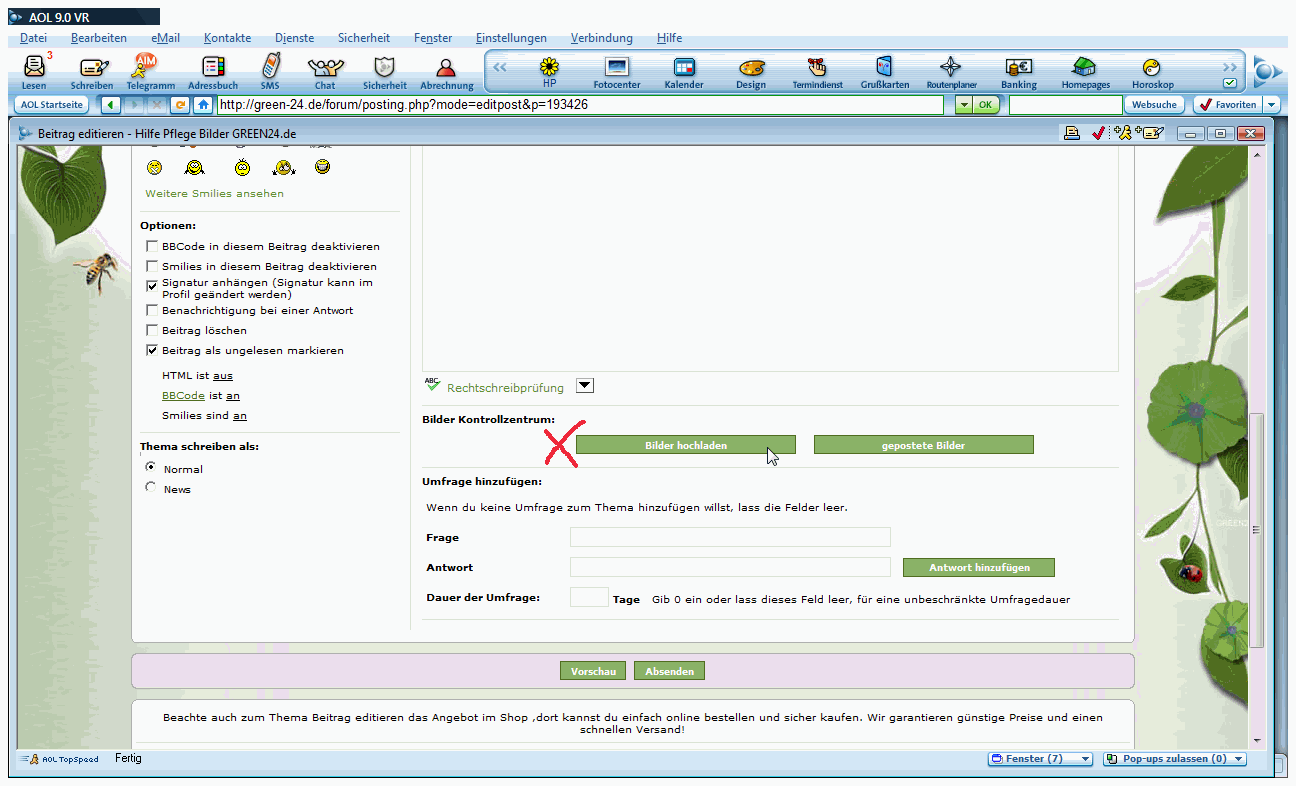The height and width of the screenshot is (786, 1296).
Task: Uncheck Signatur anhängen checkbox
Action: click(152, 285)
